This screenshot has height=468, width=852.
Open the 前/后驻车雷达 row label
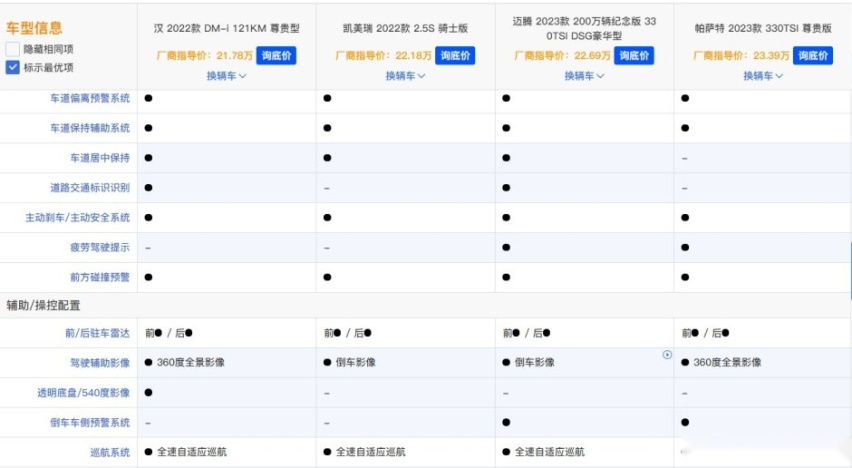(98, 333)
